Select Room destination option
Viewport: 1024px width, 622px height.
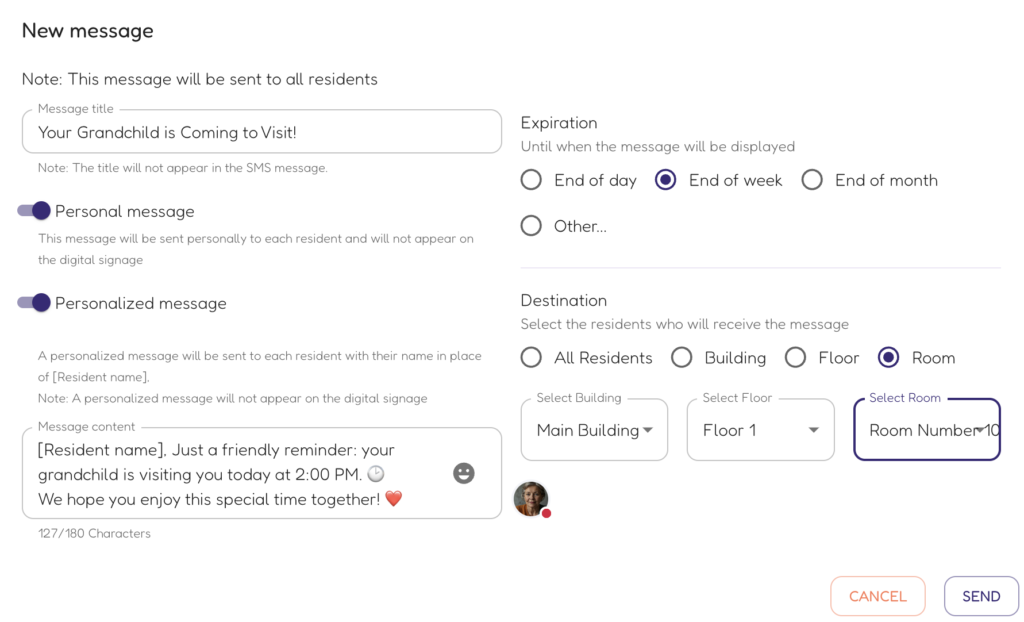888,357
